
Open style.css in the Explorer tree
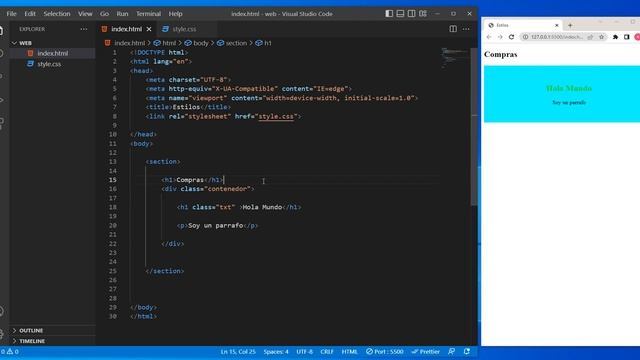click(x=49, y=64)
